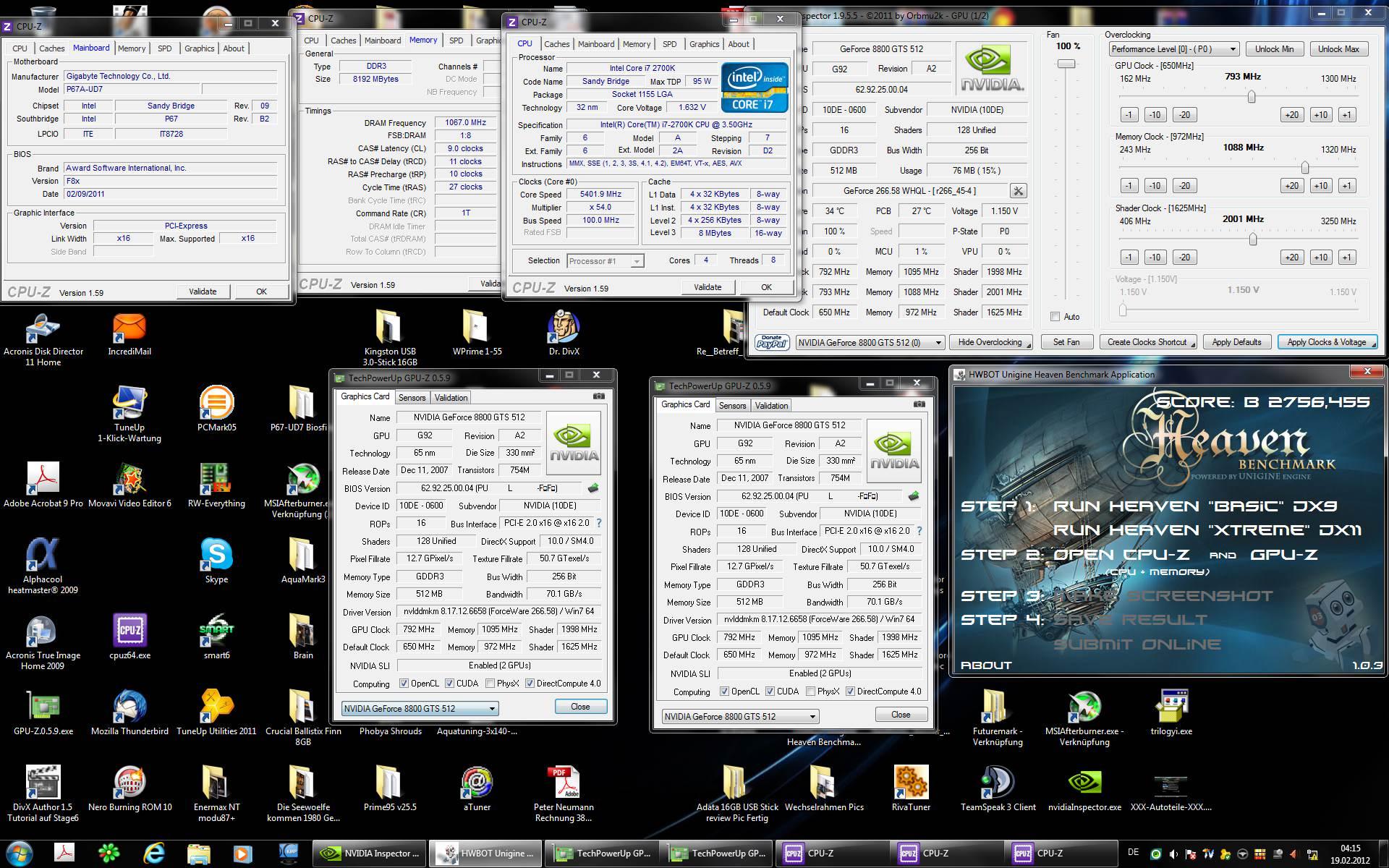Viewport: 1389px width, 868px height.
Task: Switch to Sensors tab in left GPU-Z
Action: pos(412,398)
